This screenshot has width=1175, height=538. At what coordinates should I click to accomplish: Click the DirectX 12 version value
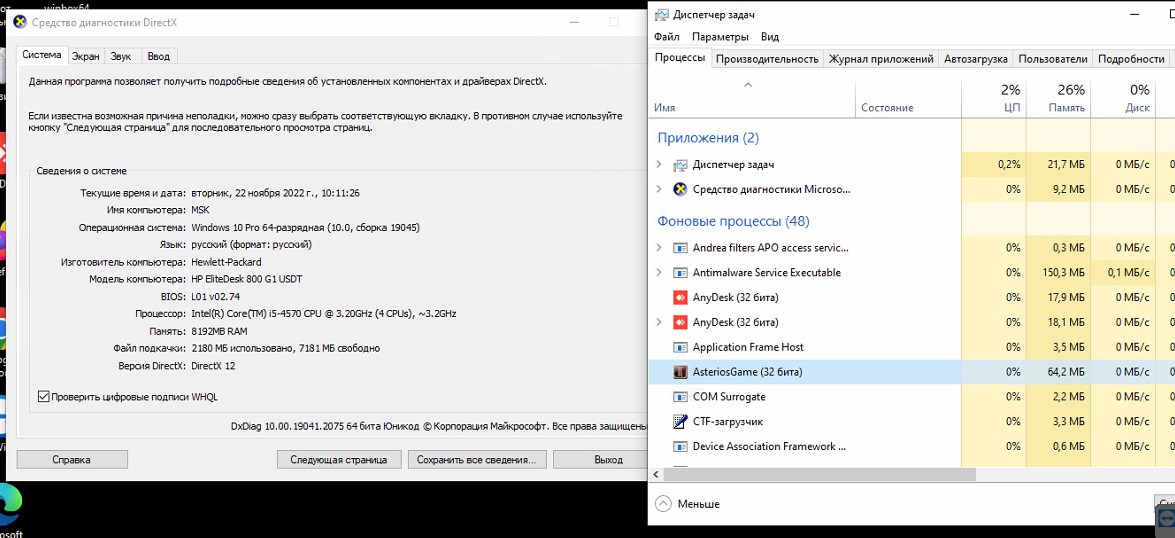[214, 366]
